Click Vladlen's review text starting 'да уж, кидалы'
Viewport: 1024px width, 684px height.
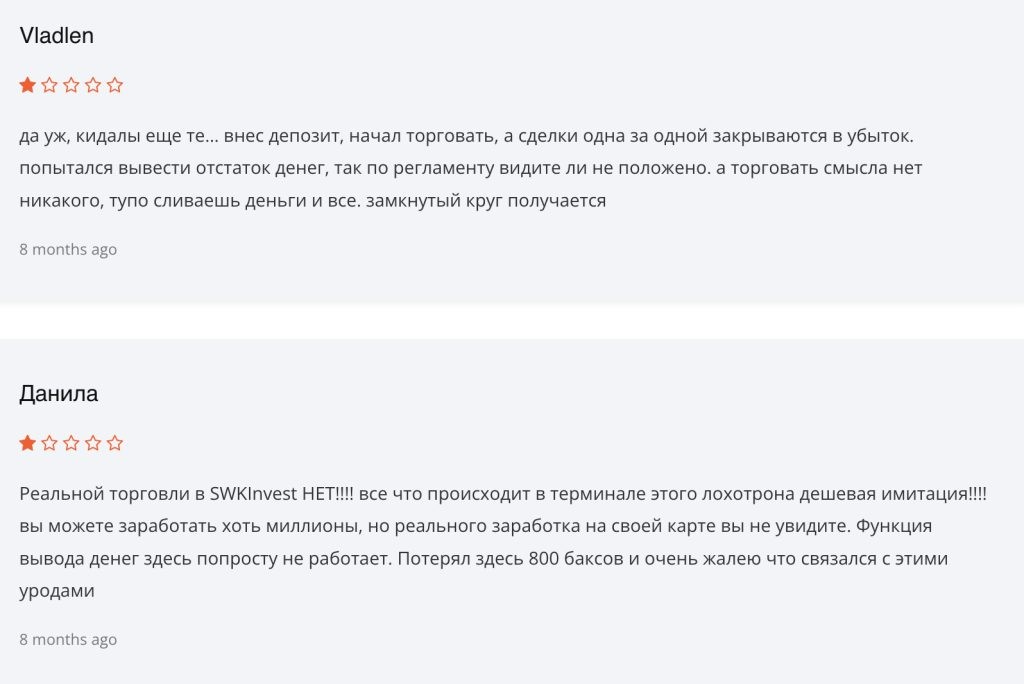pos(470,168)
